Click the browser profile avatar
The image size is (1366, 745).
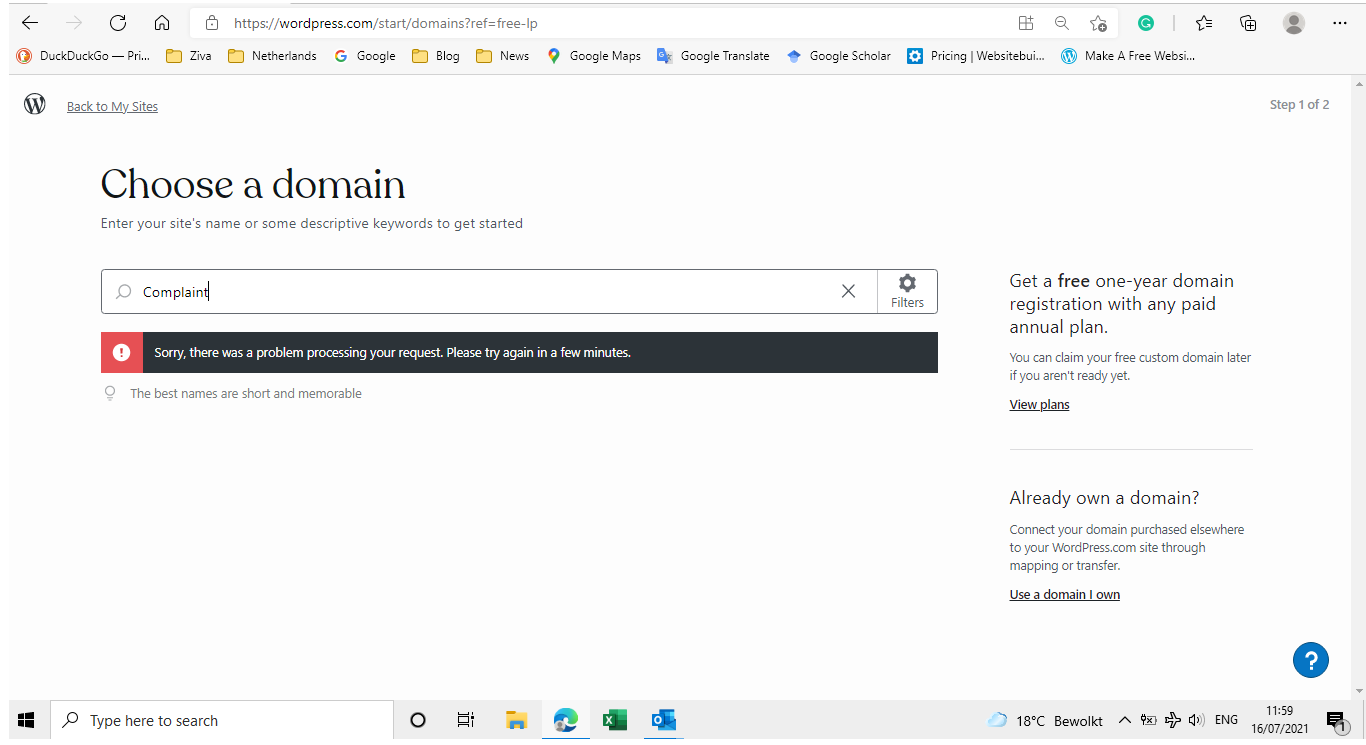click(x=1294, y=23)
